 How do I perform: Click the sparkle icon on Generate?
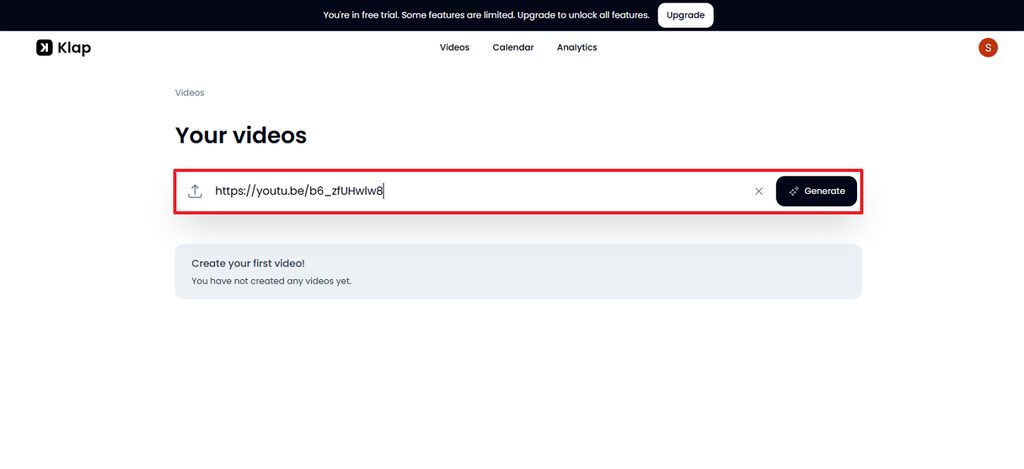pyautogui.click(x=794, y=191)
